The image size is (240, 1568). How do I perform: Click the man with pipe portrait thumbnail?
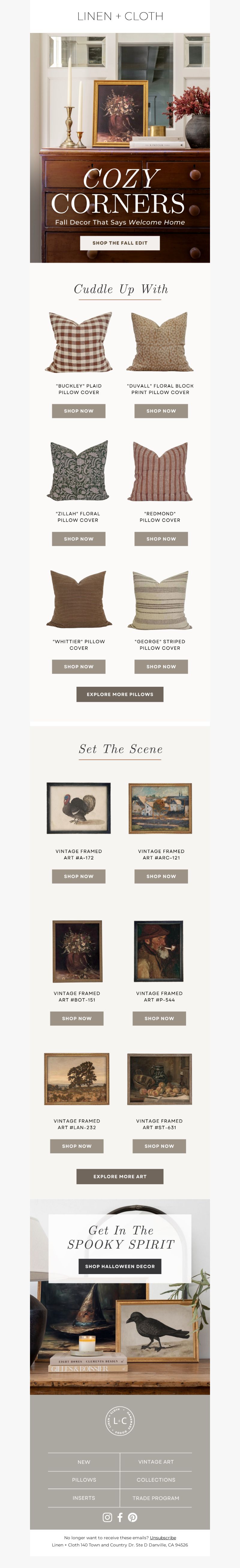tap(158, 951)
